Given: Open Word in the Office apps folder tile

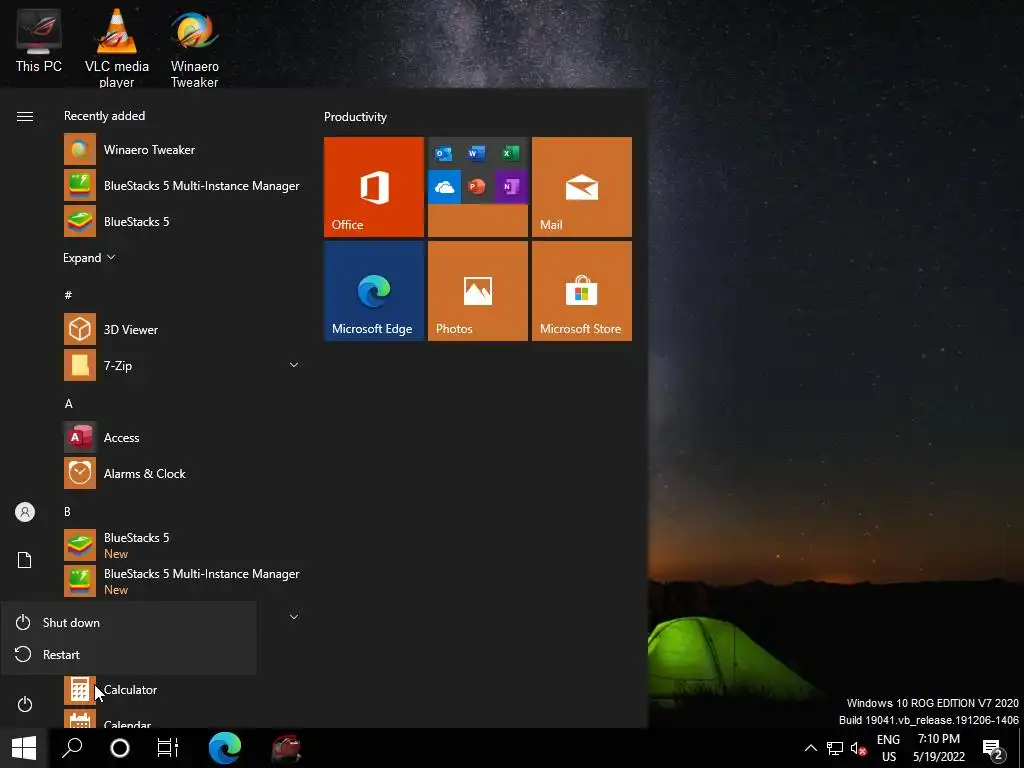Looking at the screenshot, I should click(x=477, y=153).
